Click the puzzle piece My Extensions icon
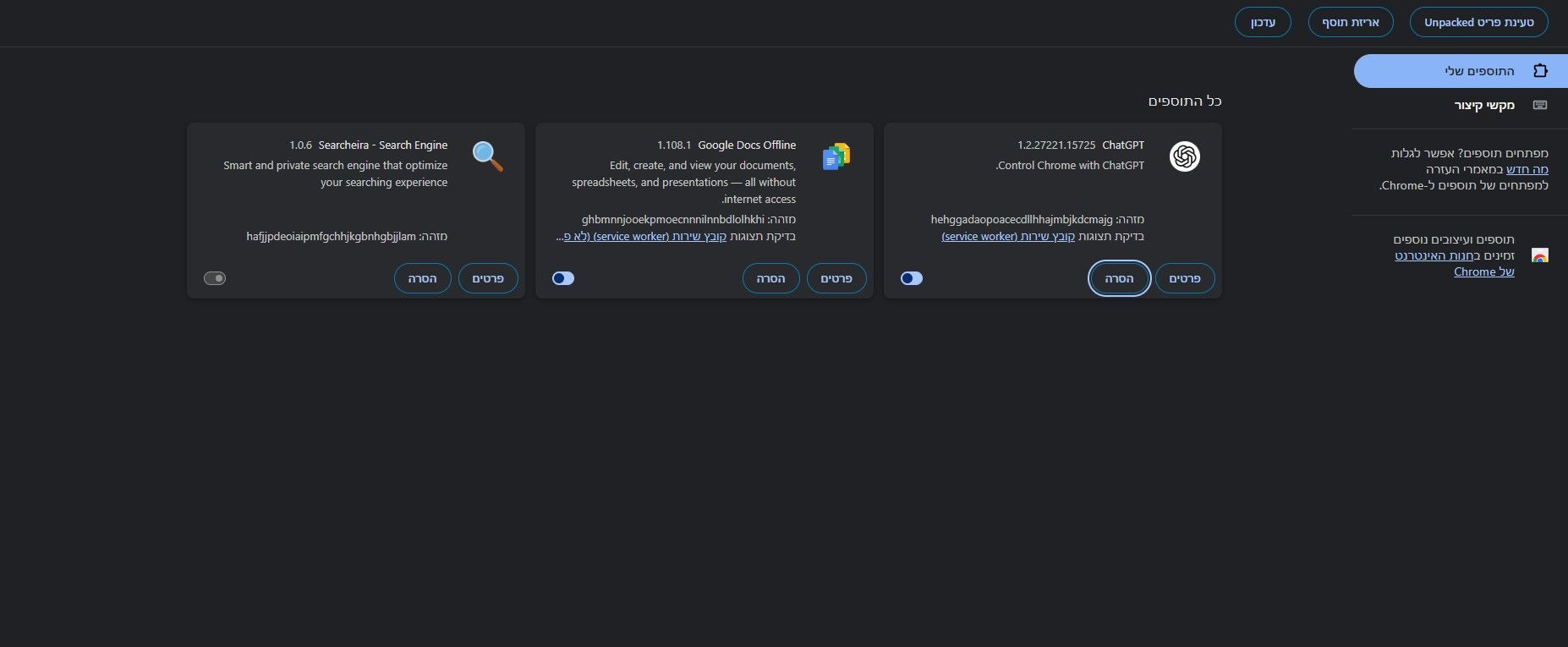1568x647 pixels. click(x=1540, y=71)
